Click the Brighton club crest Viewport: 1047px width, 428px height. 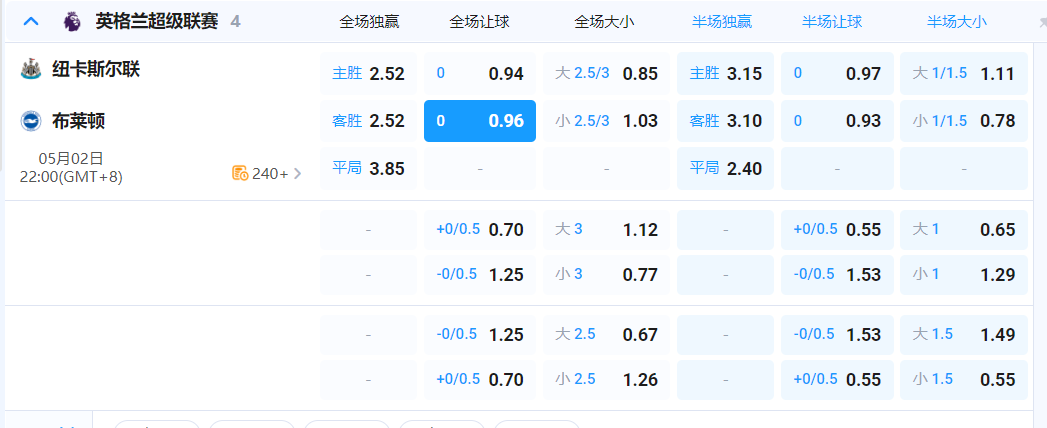(30, 121)
